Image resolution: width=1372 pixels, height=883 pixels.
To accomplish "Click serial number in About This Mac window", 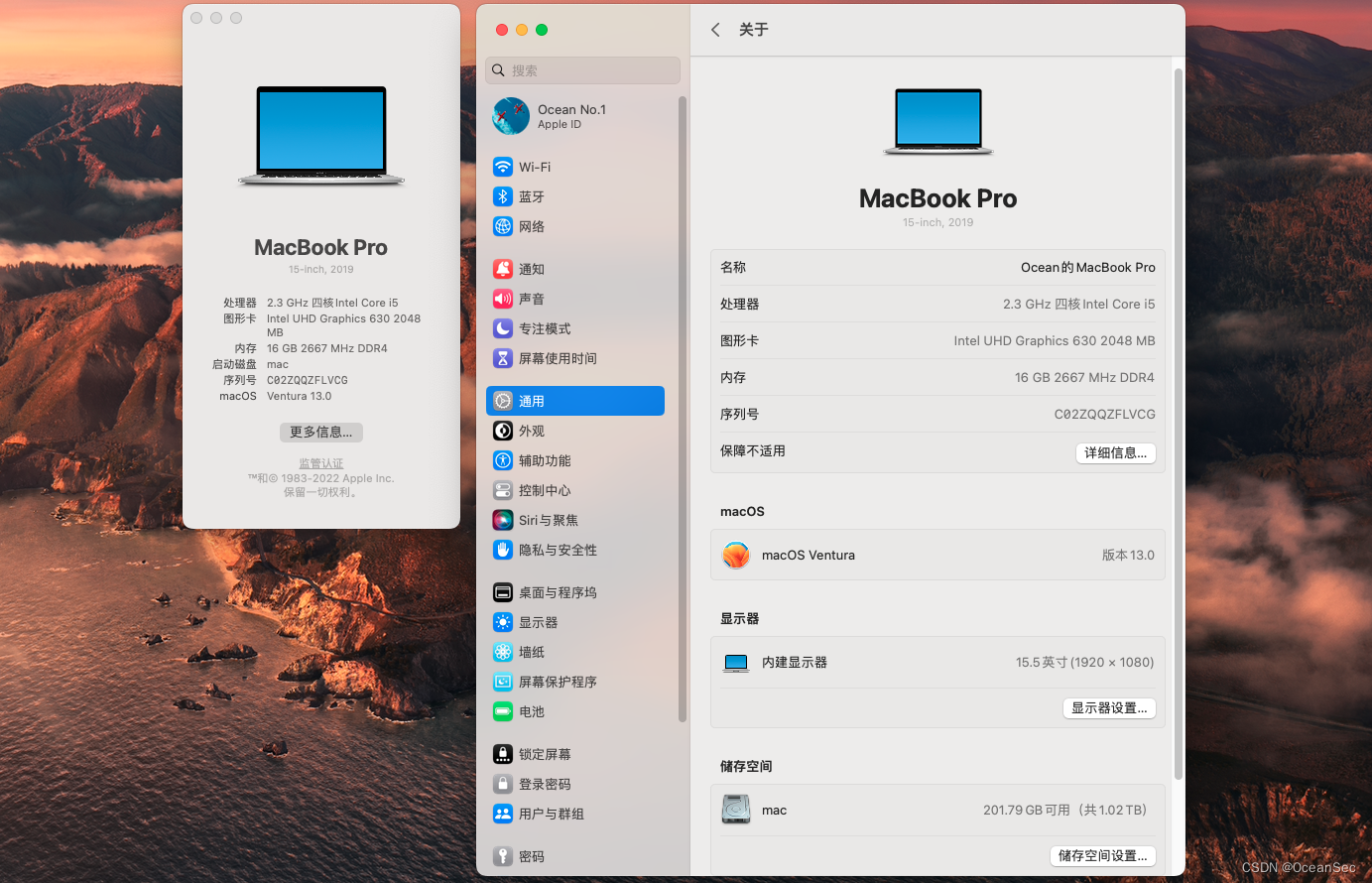I will (x=308, y=380).
